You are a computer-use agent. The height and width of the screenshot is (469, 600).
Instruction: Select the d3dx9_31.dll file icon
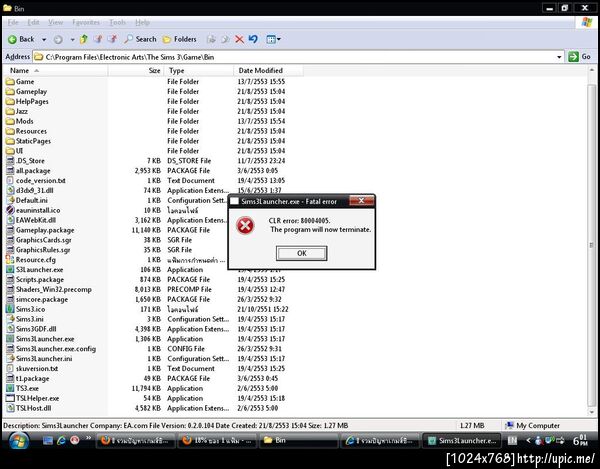(x=10, y=191)
